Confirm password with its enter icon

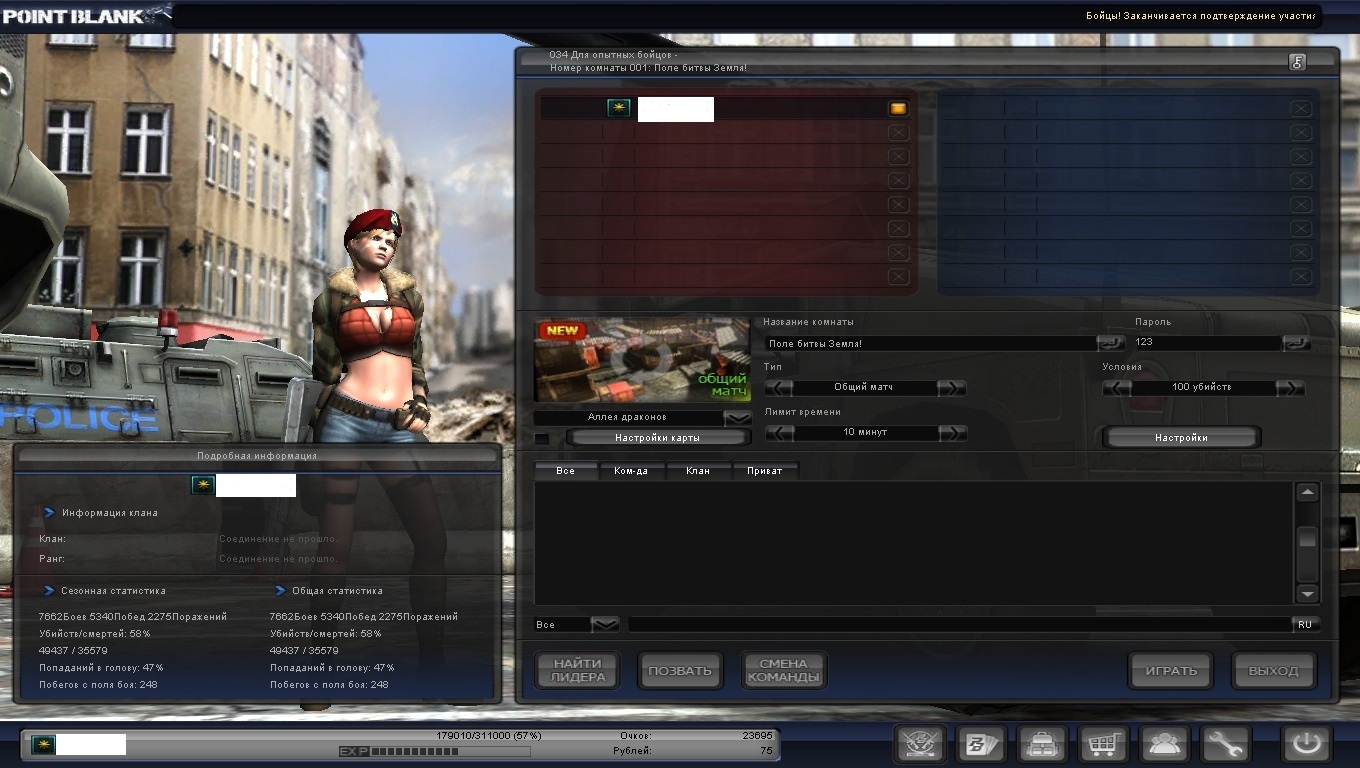(x=1295, y=342)
